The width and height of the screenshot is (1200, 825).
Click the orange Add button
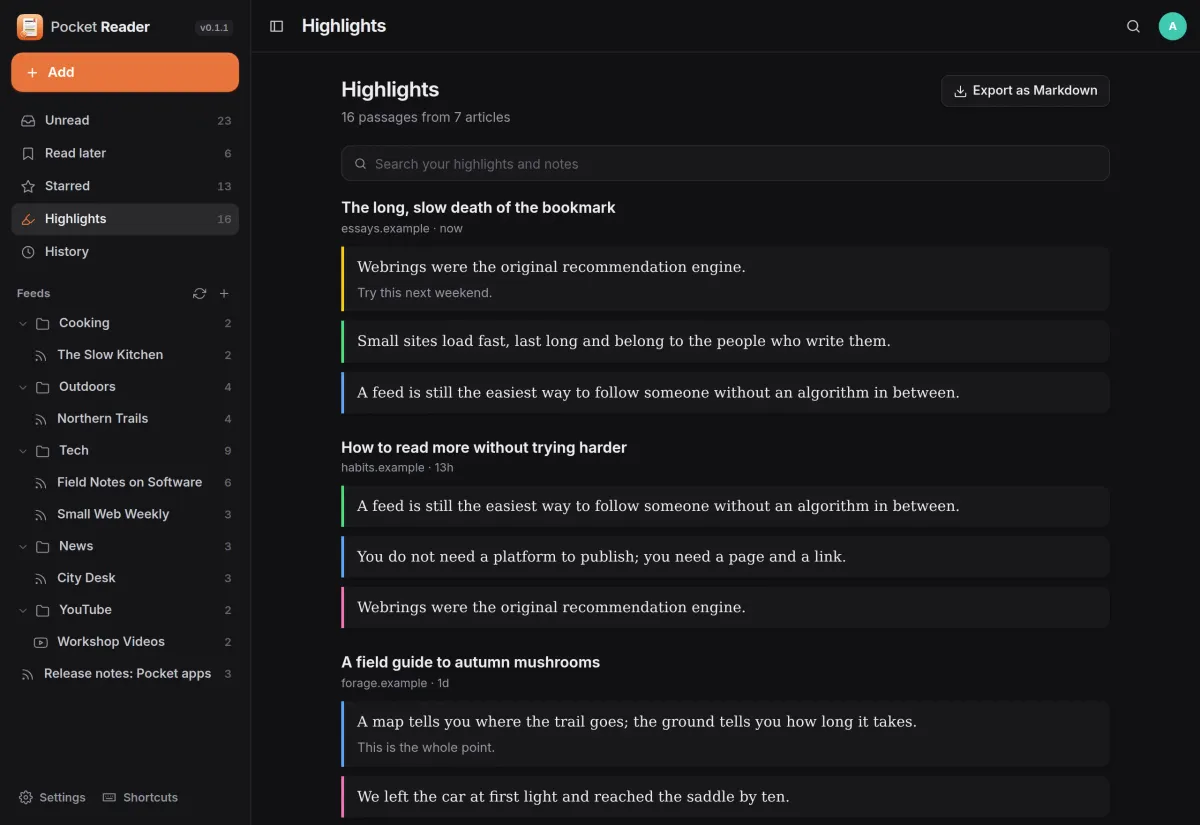pyautogui.click(x=125, y=72)
